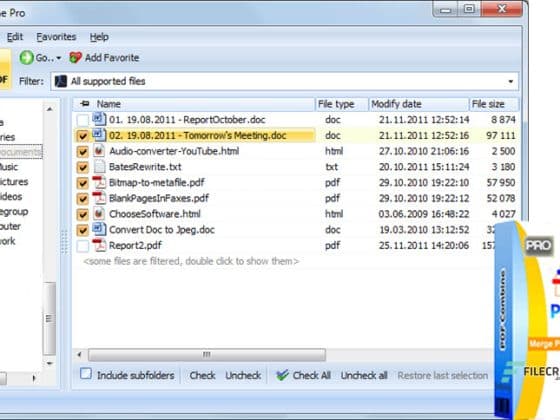Screen dimensions: 560x420
Task: Click modify date 27.10.2010 21:06:16
Action: click(x=424, y=151)
